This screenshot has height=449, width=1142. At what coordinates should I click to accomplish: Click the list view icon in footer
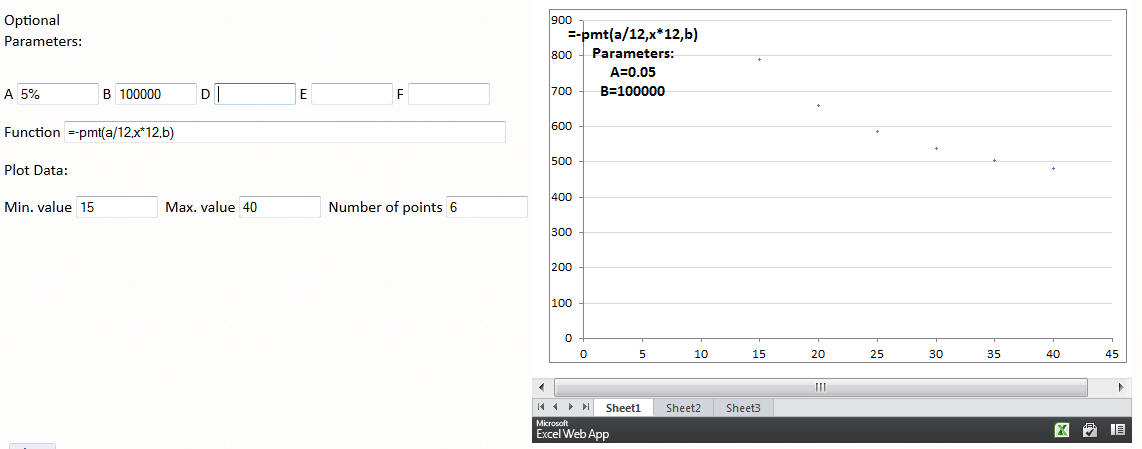pyautogui.click(x=1119, y=430)
